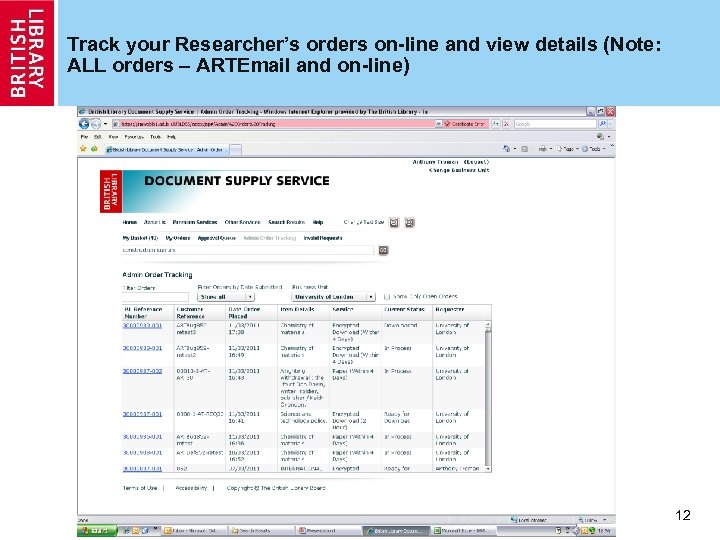Open the Search Results folder in taskbar
Image resolution: width=720 pixels, height=540 pixels.
pos(261,531)
